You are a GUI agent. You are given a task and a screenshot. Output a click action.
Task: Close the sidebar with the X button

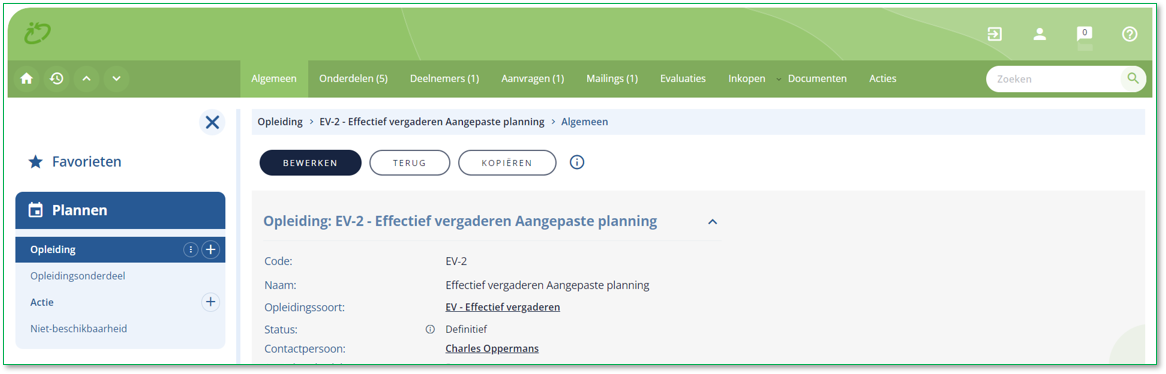click(x=212, y=122)
